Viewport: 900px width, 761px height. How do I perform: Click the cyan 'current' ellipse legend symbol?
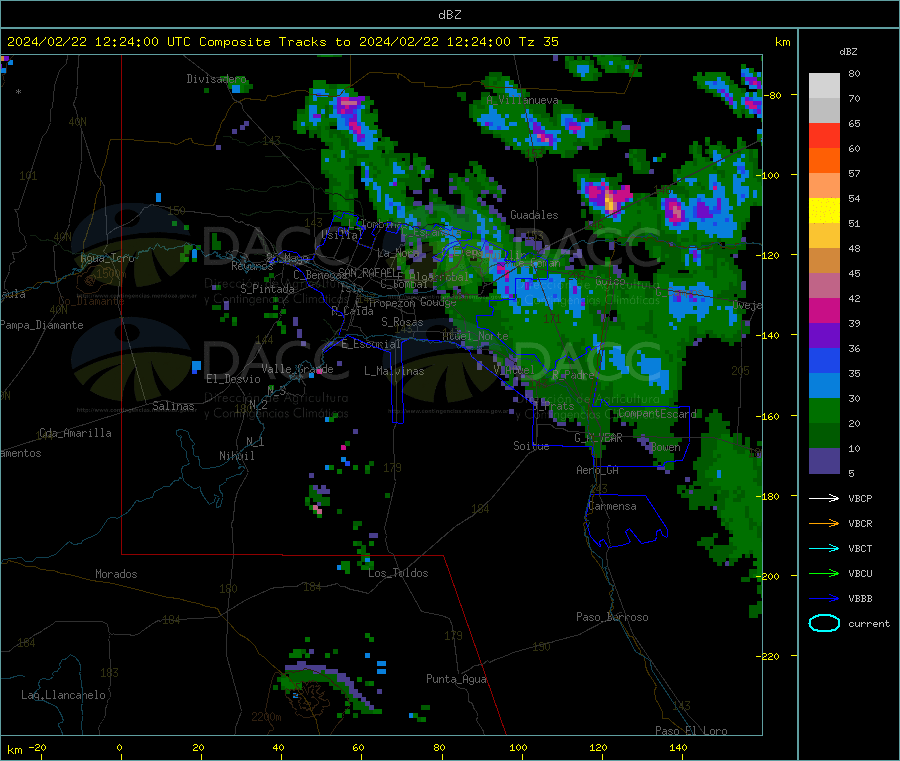click(x=824, y=623)
